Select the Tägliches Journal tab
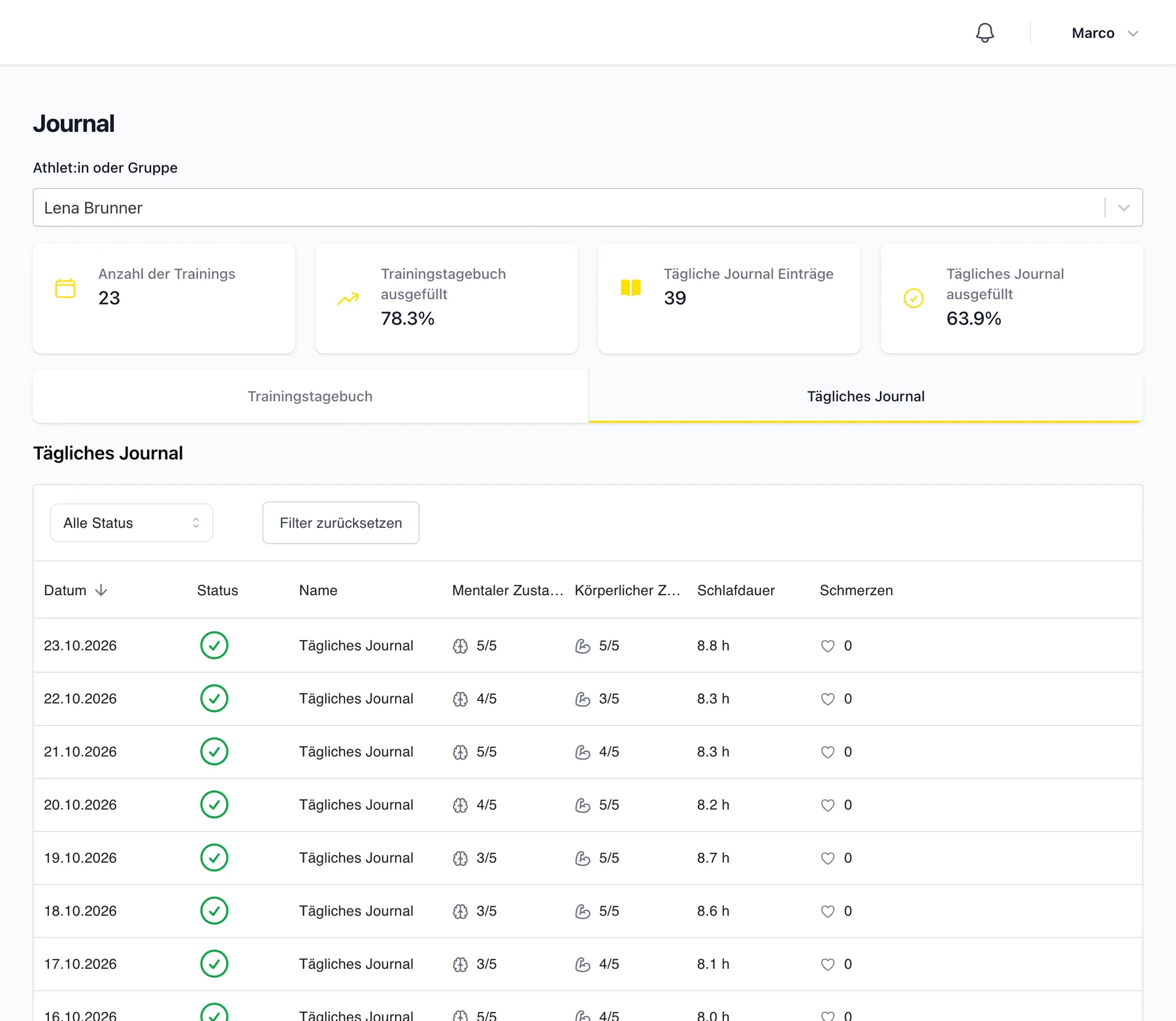The image size is (1176, 1021). (x=866, y=397)
